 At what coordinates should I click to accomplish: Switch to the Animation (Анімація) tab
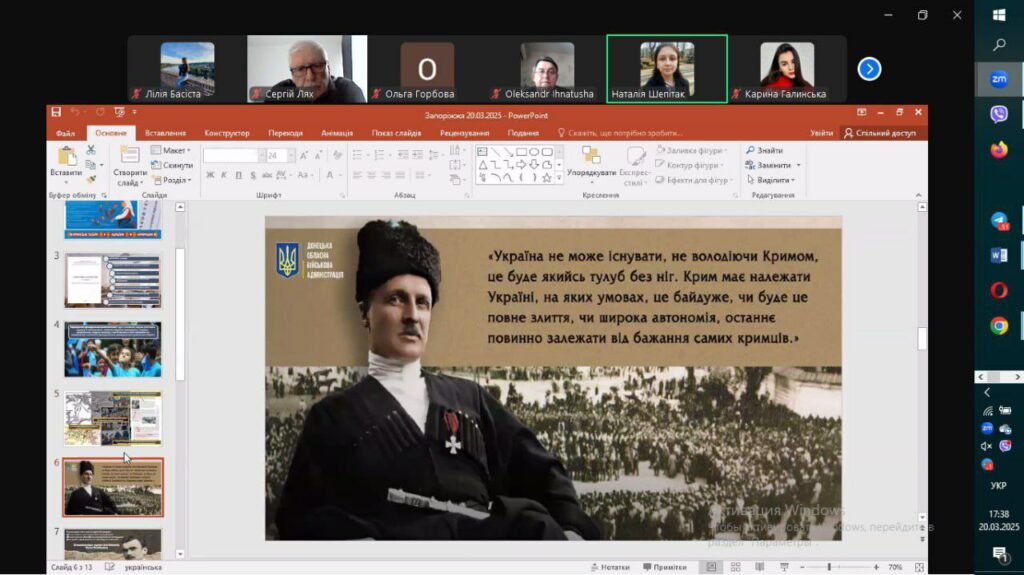tap(336, 133)
